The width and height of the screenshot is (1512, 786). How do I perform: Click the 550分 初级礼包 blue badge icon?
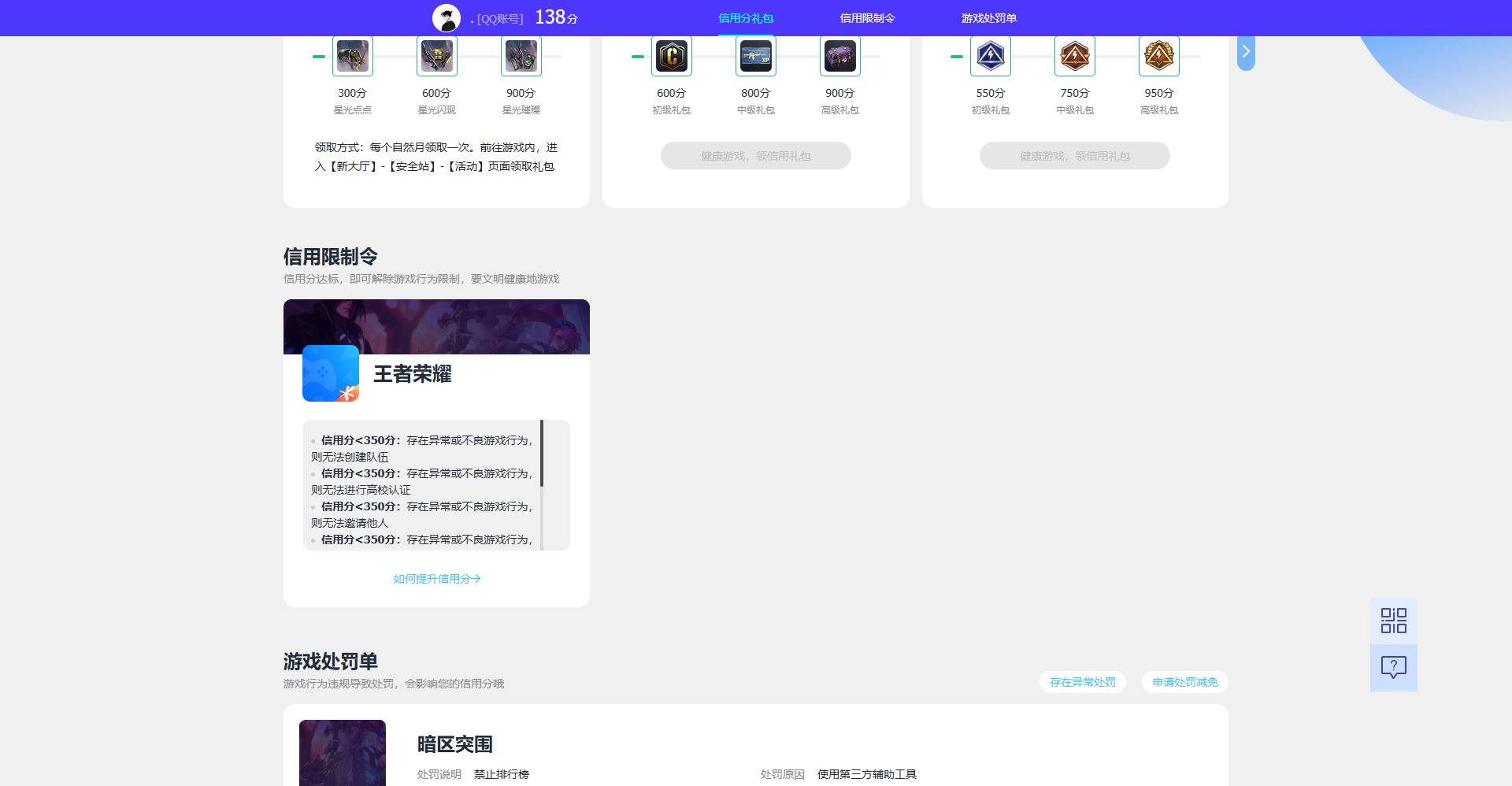pyautogui.click(x=991, y=56)
